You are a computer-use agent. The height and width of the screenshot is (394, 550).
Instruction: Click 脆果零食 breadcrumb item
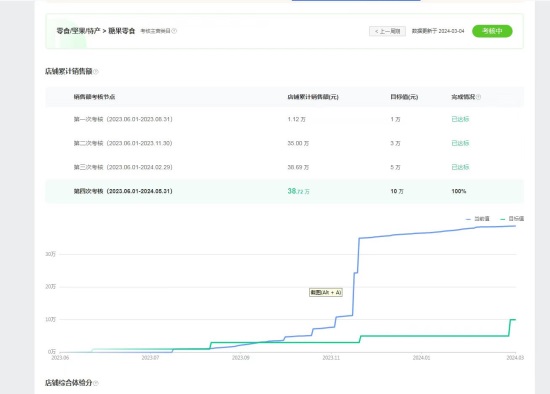coord(121,31)
